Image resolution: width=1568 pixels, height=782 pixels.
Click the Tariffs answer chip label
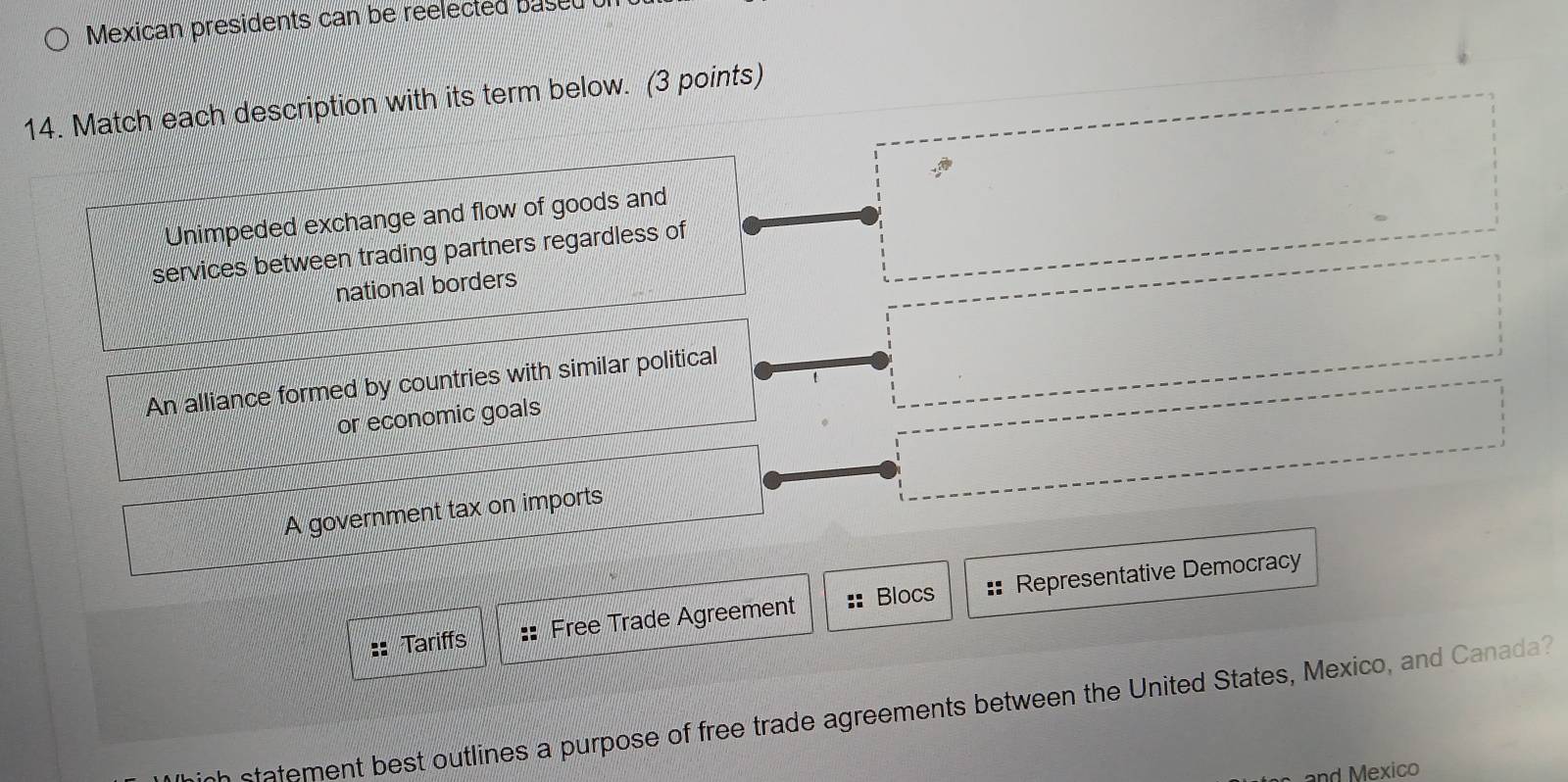pos(433,642)
